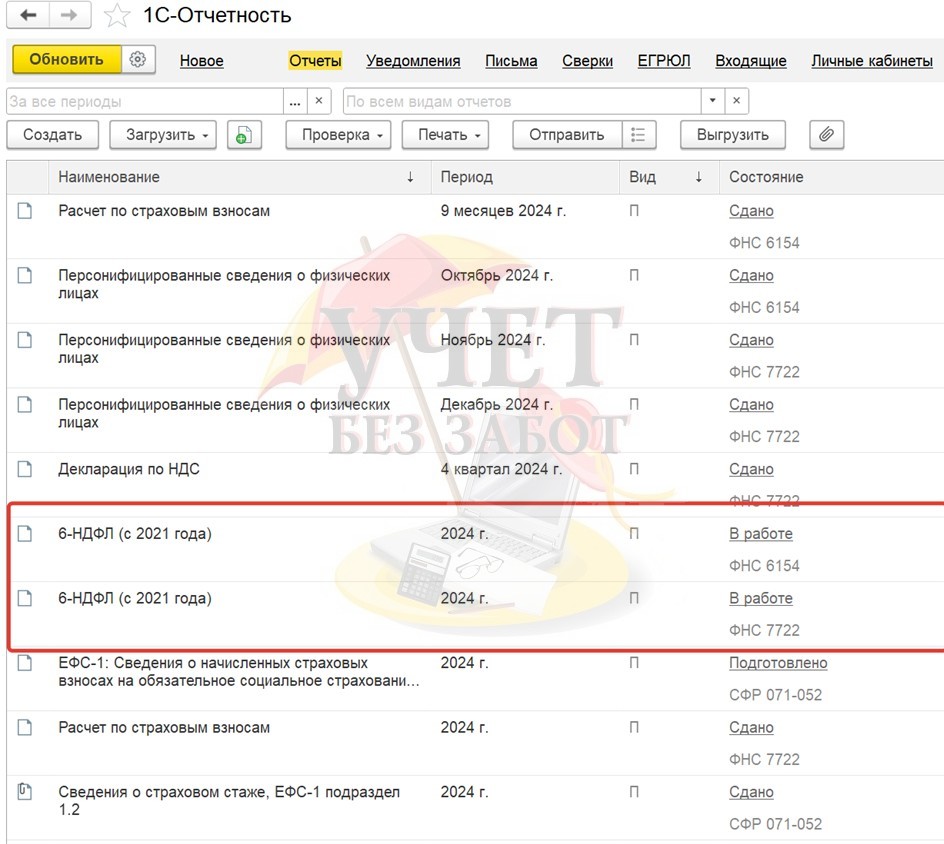
Task: Click the paperclip attachments icon
Action: pos(827,135)
